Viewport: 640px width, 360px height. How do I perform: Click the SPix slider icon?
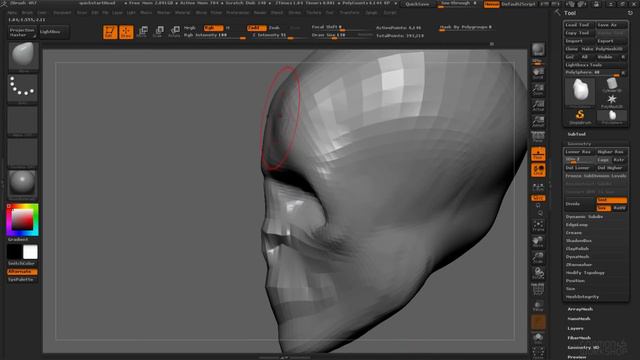(x=538, y=62)
